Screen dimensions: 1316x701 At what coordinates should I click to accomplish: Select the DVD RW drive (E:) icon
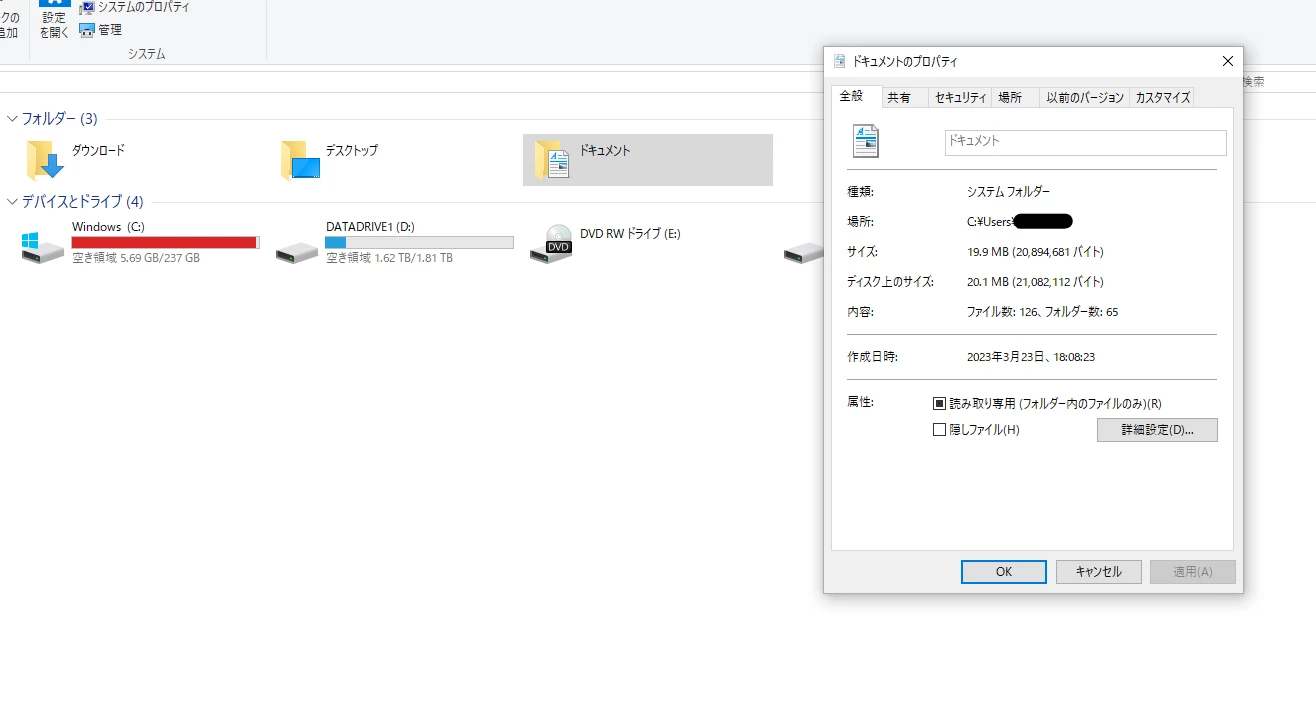point(551,244)
